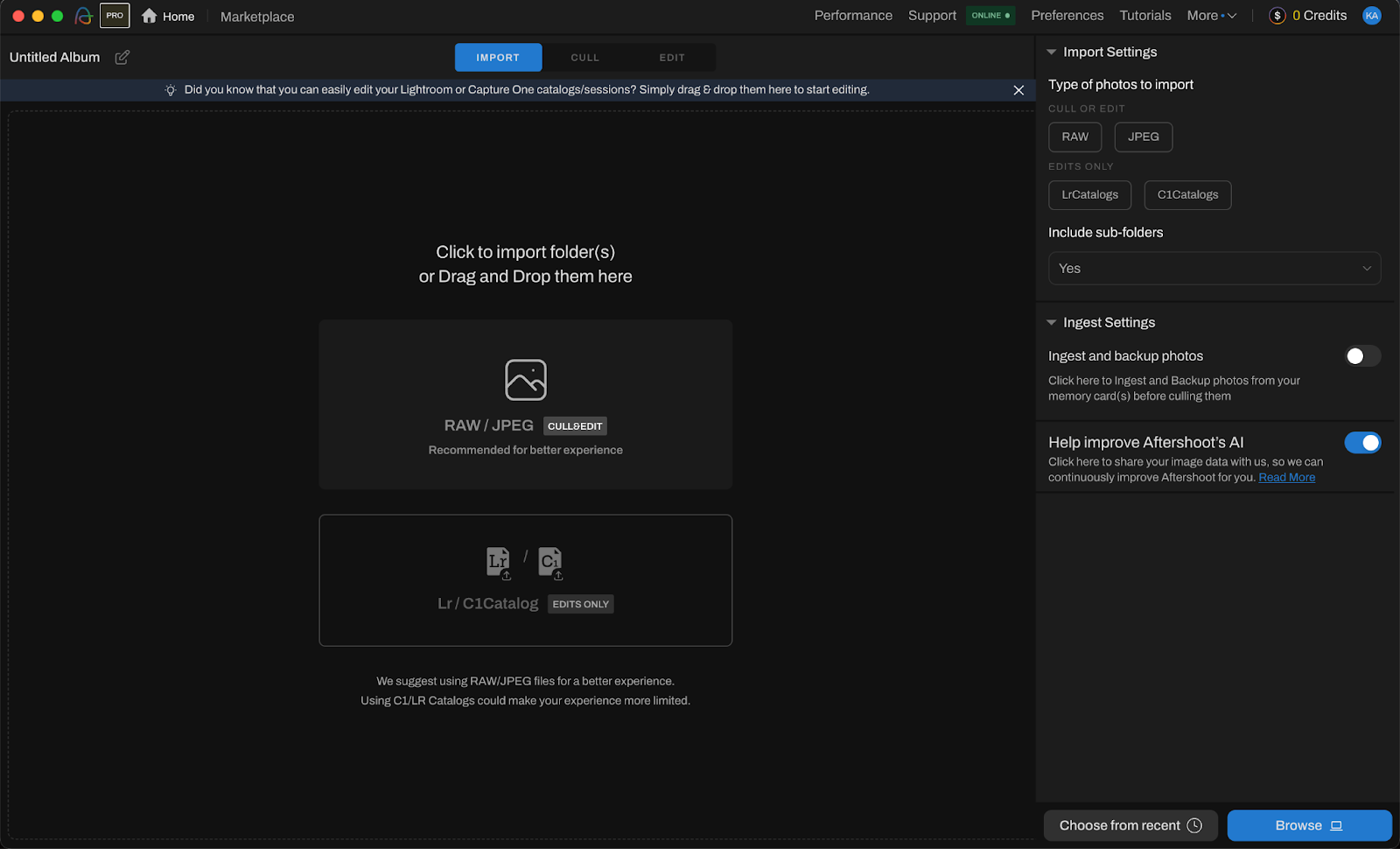Disable Help improve Aftershoot's AI toggle
Image resolution: width=1400 pixels, height=849 pixels.
[x=1361, y=443]
